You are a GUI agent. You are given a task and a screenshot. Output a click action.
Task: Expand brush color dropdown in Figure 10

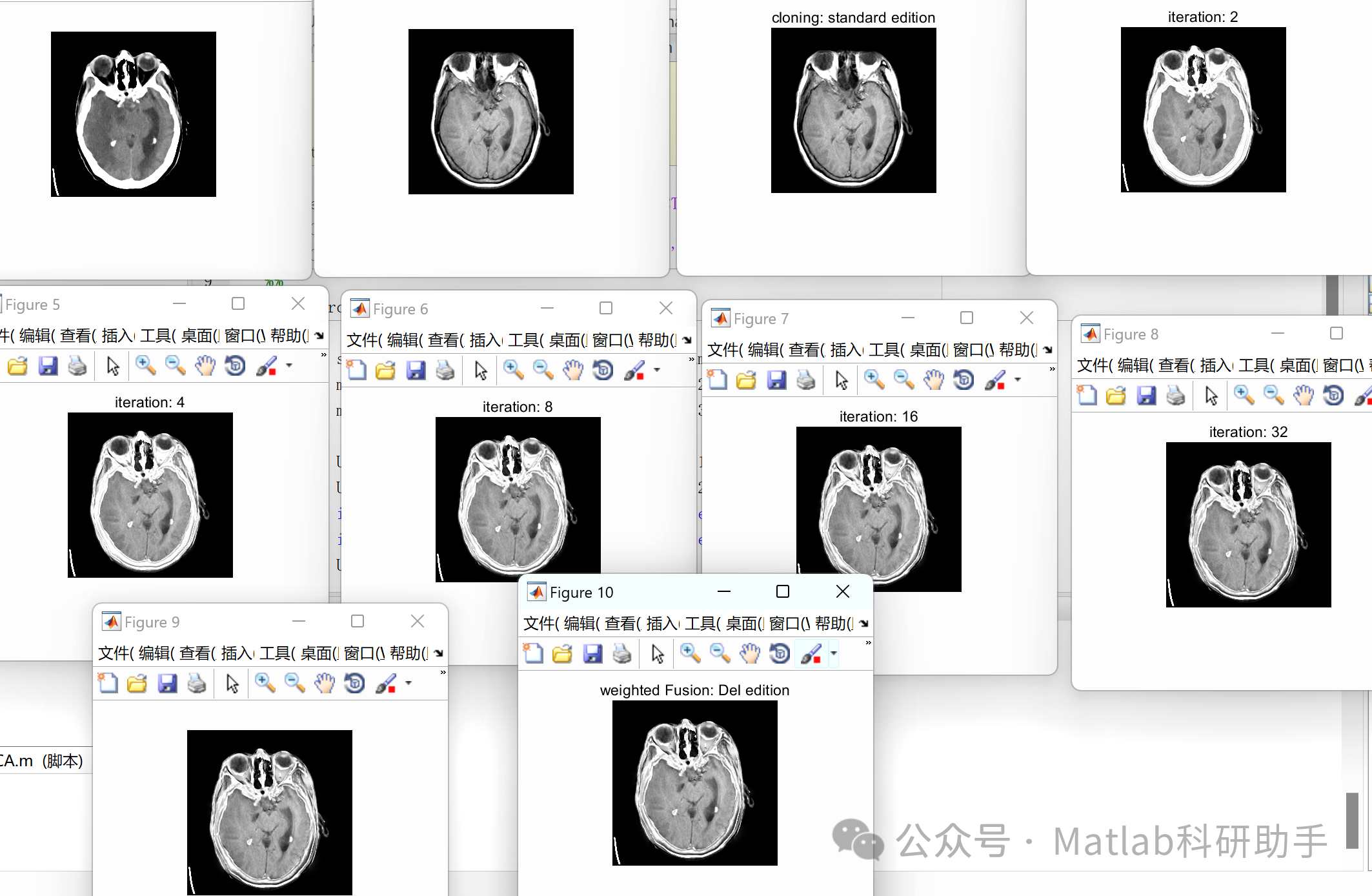click(x=834, y=653)
